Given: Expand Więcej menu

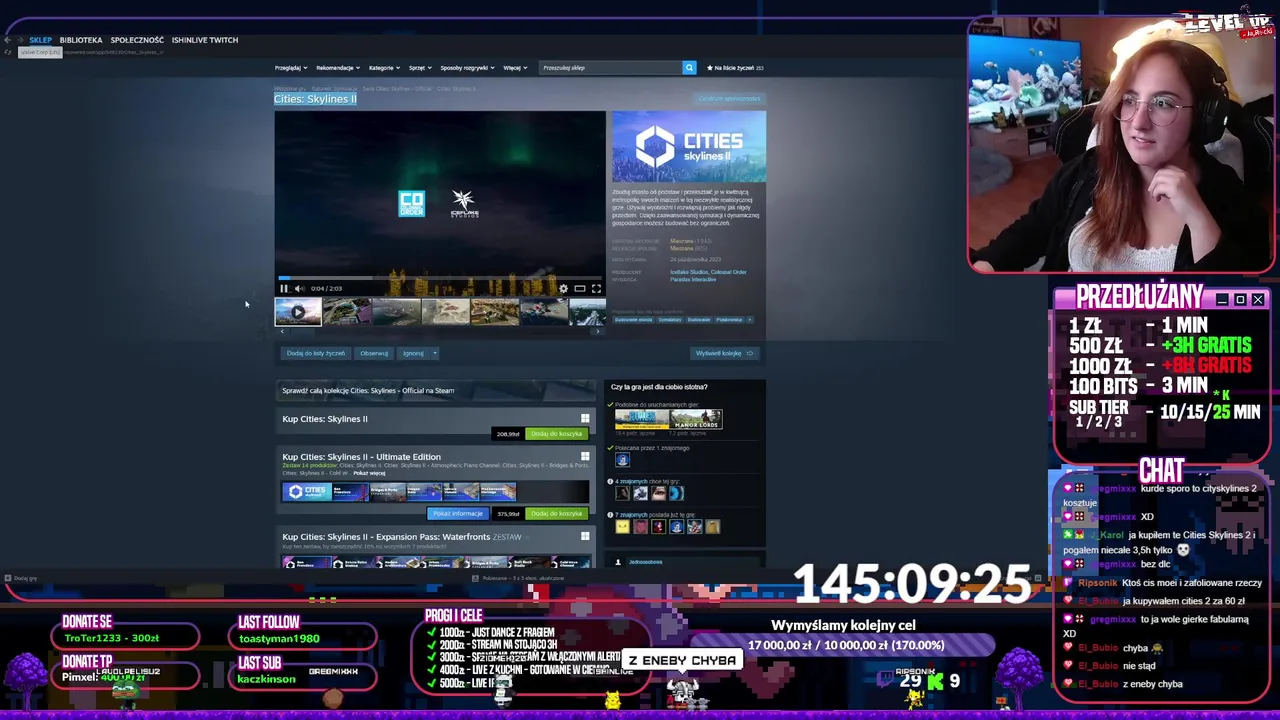Looking at the screenshot, I should click(515, 68).
